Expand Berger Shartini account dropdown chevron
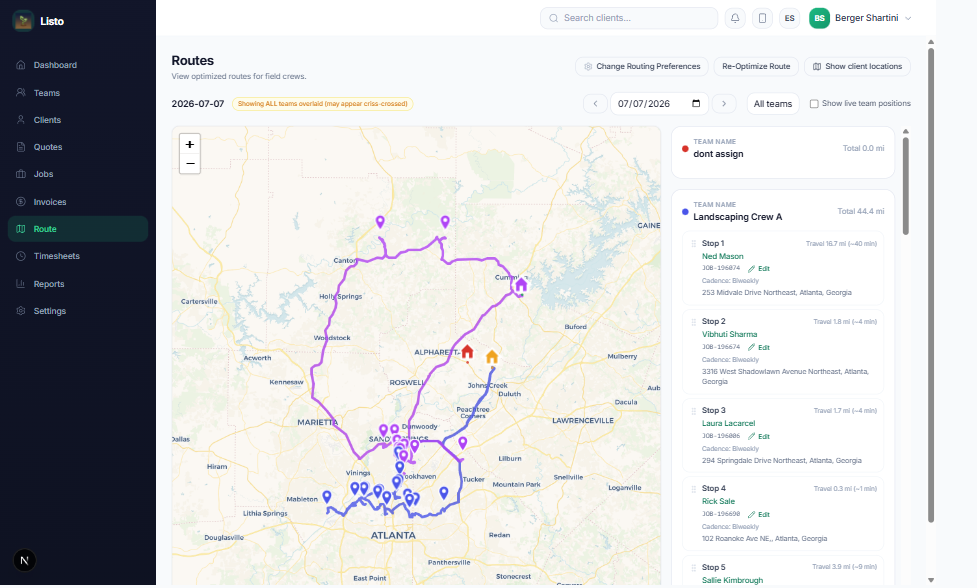 (x=908, y=18)
